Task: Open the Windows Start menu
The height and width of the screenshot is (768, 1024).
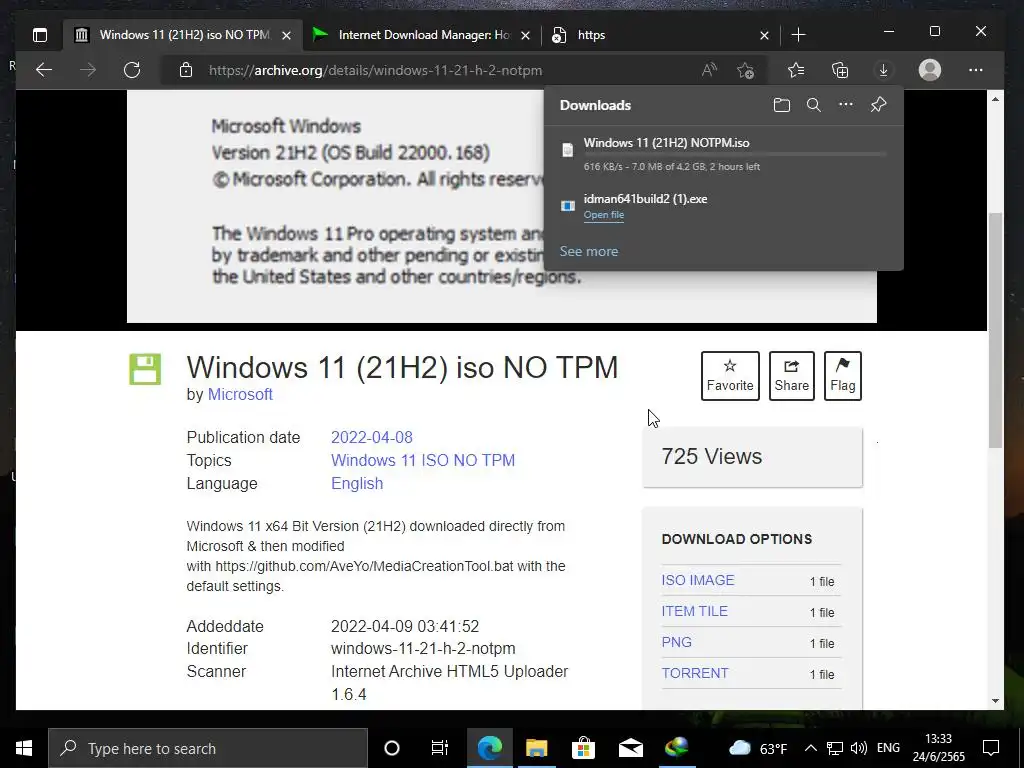Action: click(x=24, y=748)
